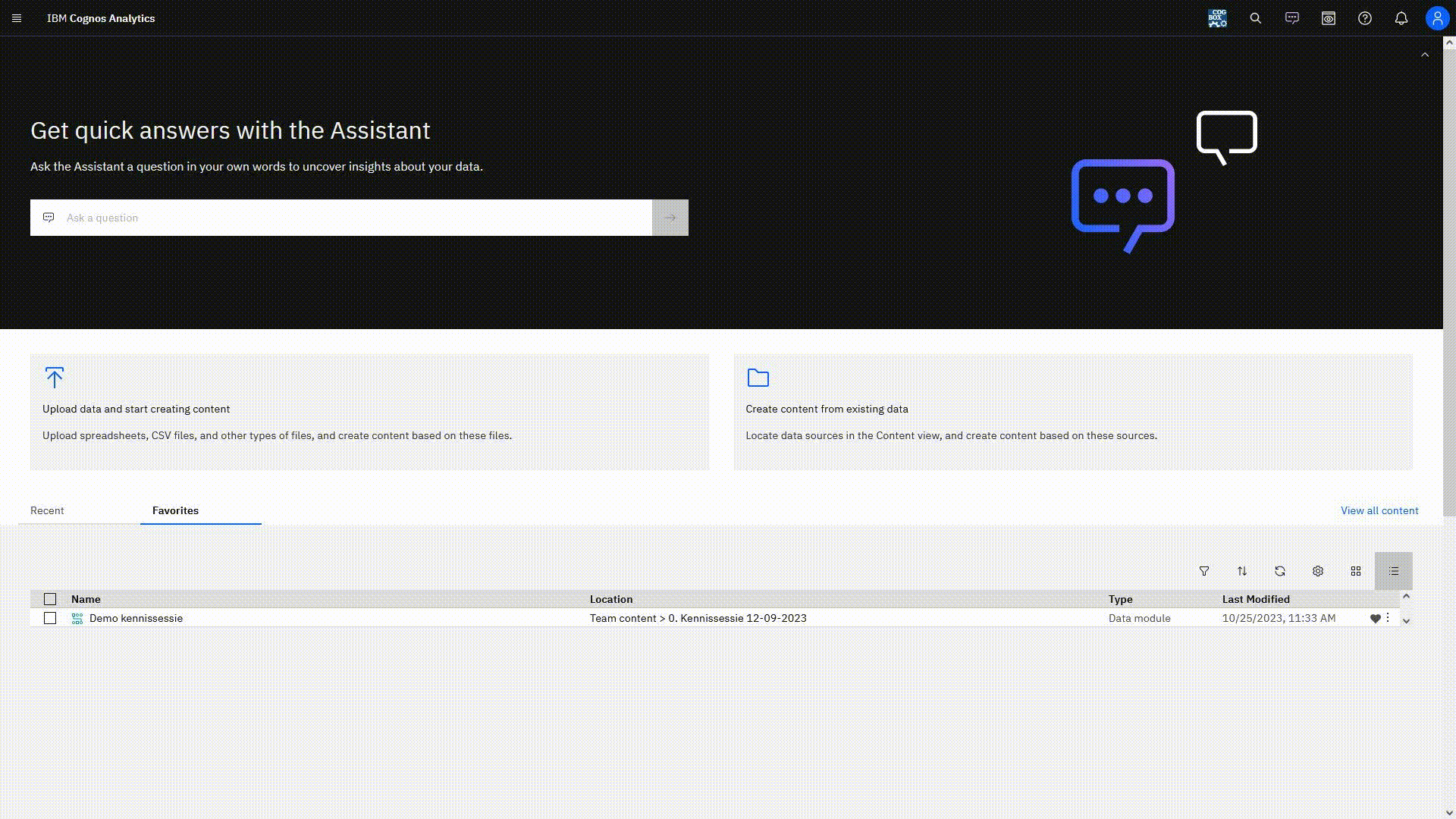Unfavorite Demo kennissessie heart icon
Image resolution: width=1456 pixels, height=819 pixels.
(1375, 619)
